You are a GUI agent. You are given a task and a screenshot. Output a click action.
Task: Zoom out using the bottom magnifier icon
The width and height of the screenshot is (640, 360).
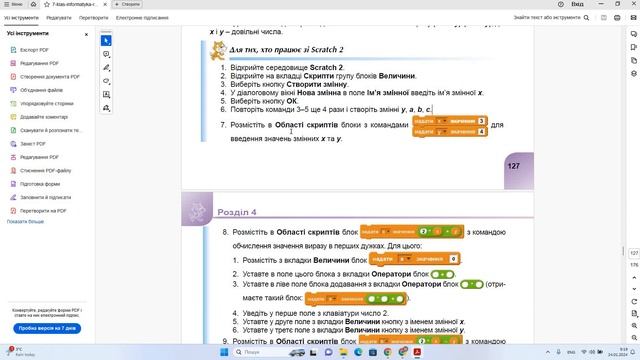[634, 338]
